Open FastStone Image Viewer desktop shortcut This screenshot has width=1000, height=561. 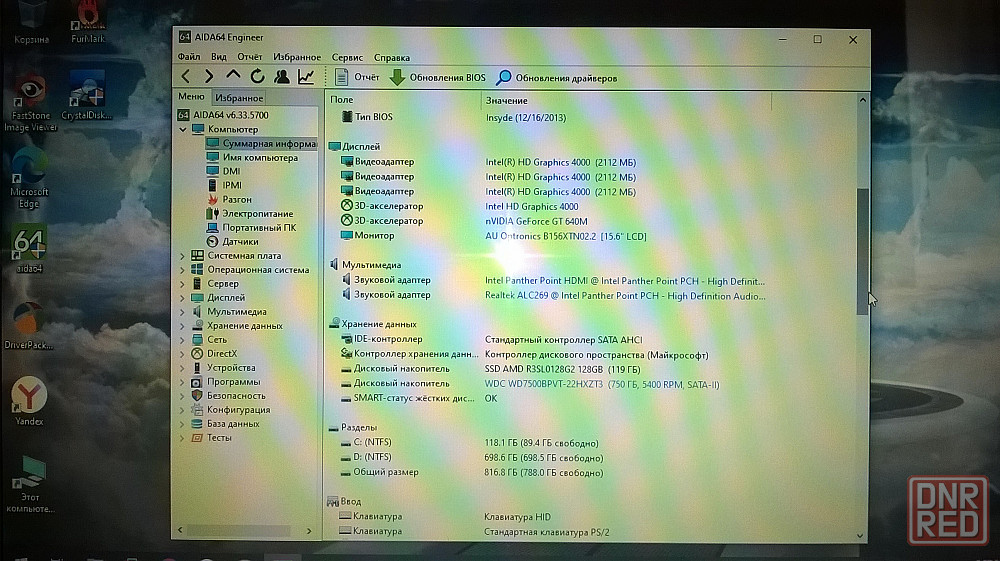tap(30, 103)
